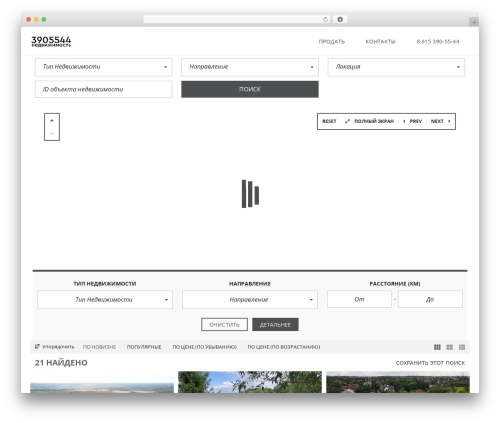Viewport: 500px width, 423px height.
Task: Open the right listing thumbnail with village view
Action: (398, 382)
